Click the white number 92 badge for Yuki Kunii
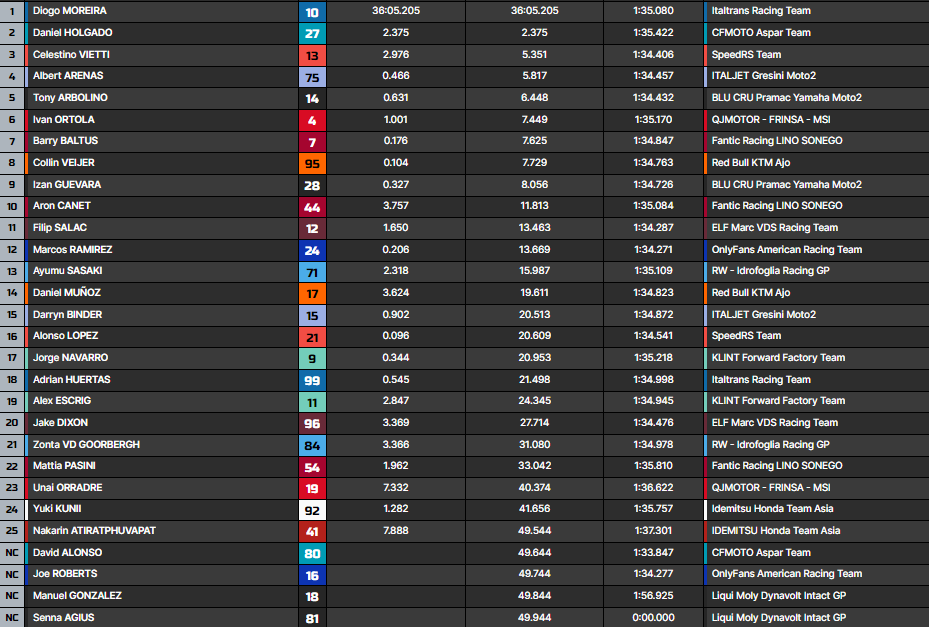 point(312,510)
